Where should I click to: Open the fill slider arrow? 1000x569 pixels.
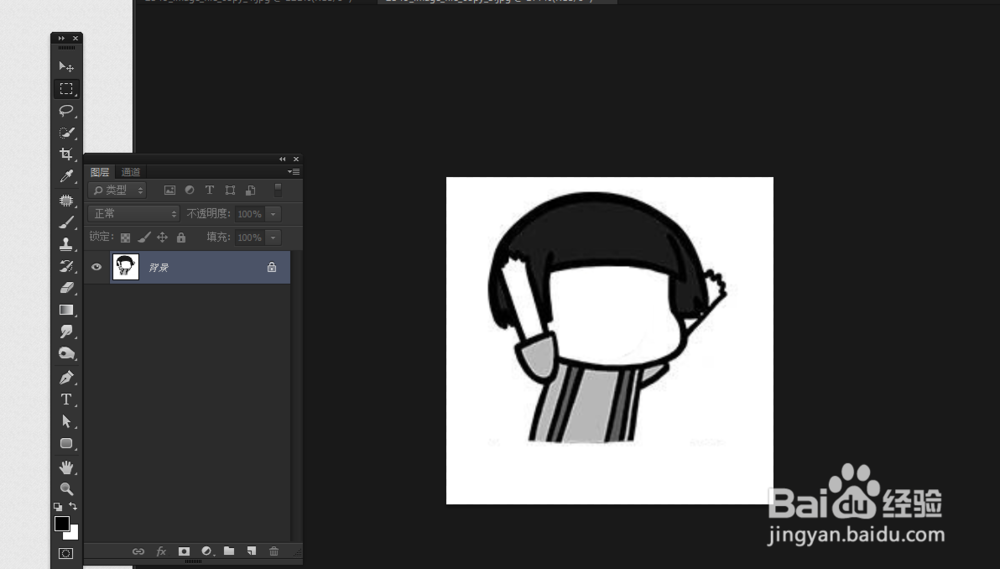tap(273, 237)
